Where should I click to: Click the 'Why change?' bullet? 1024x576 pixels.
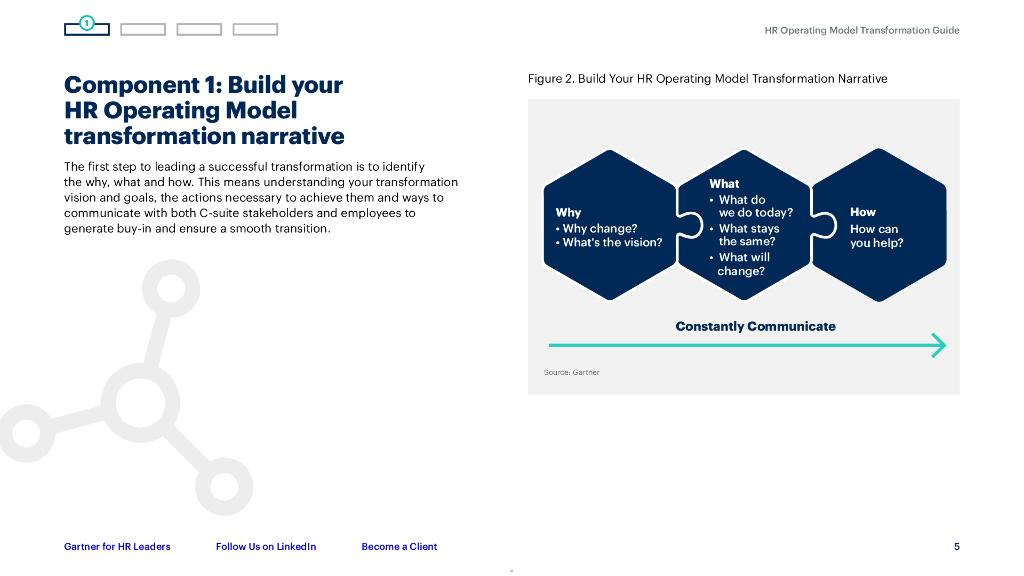click(596, 229)
